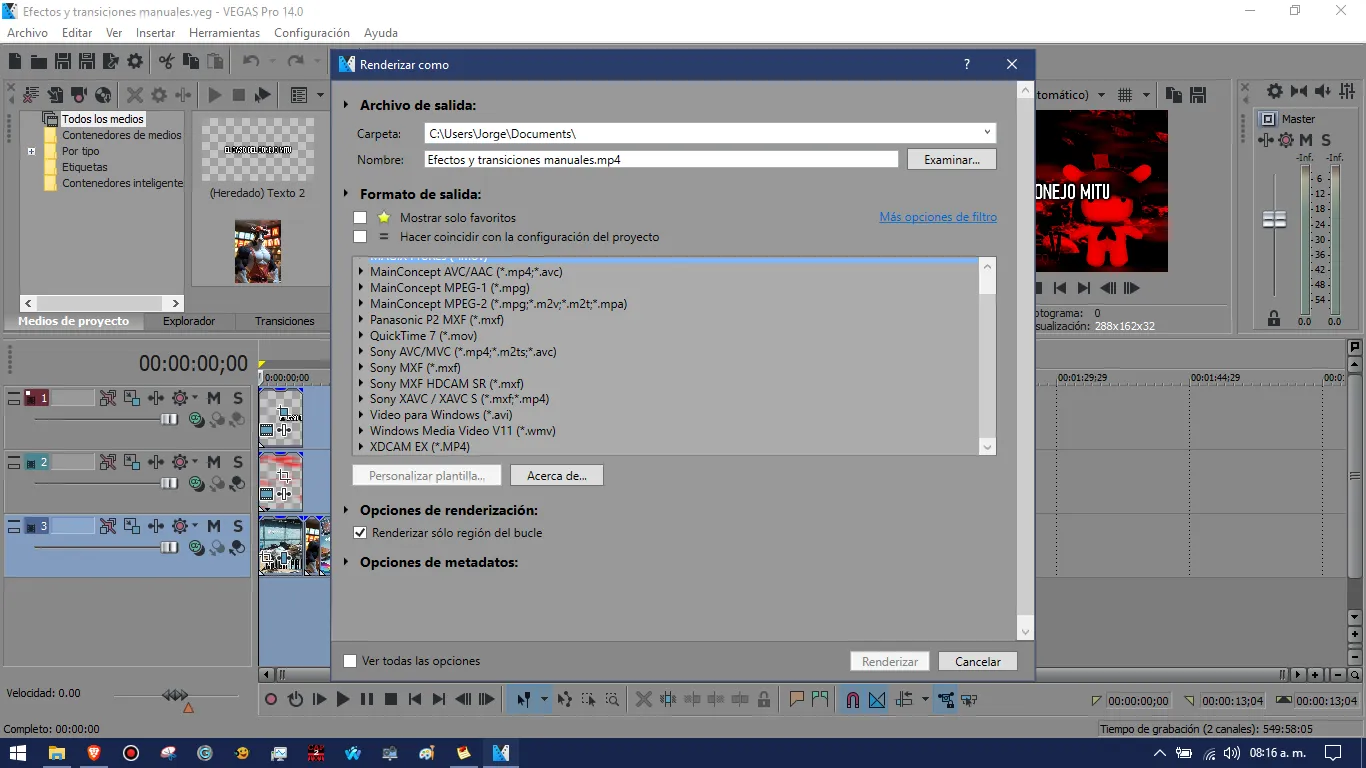This screenshot has height=768, width=1366.
Task: Solo video track 2 with S button
Action: (238, 462)
